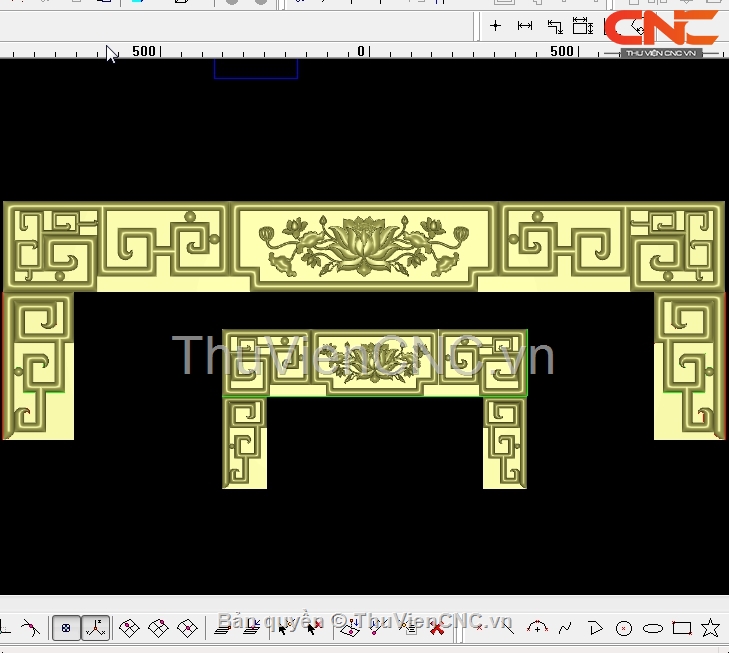Select the small lotus table relief
The width and height of the screenshot is (729, 653).
click(x=375, y=362)
